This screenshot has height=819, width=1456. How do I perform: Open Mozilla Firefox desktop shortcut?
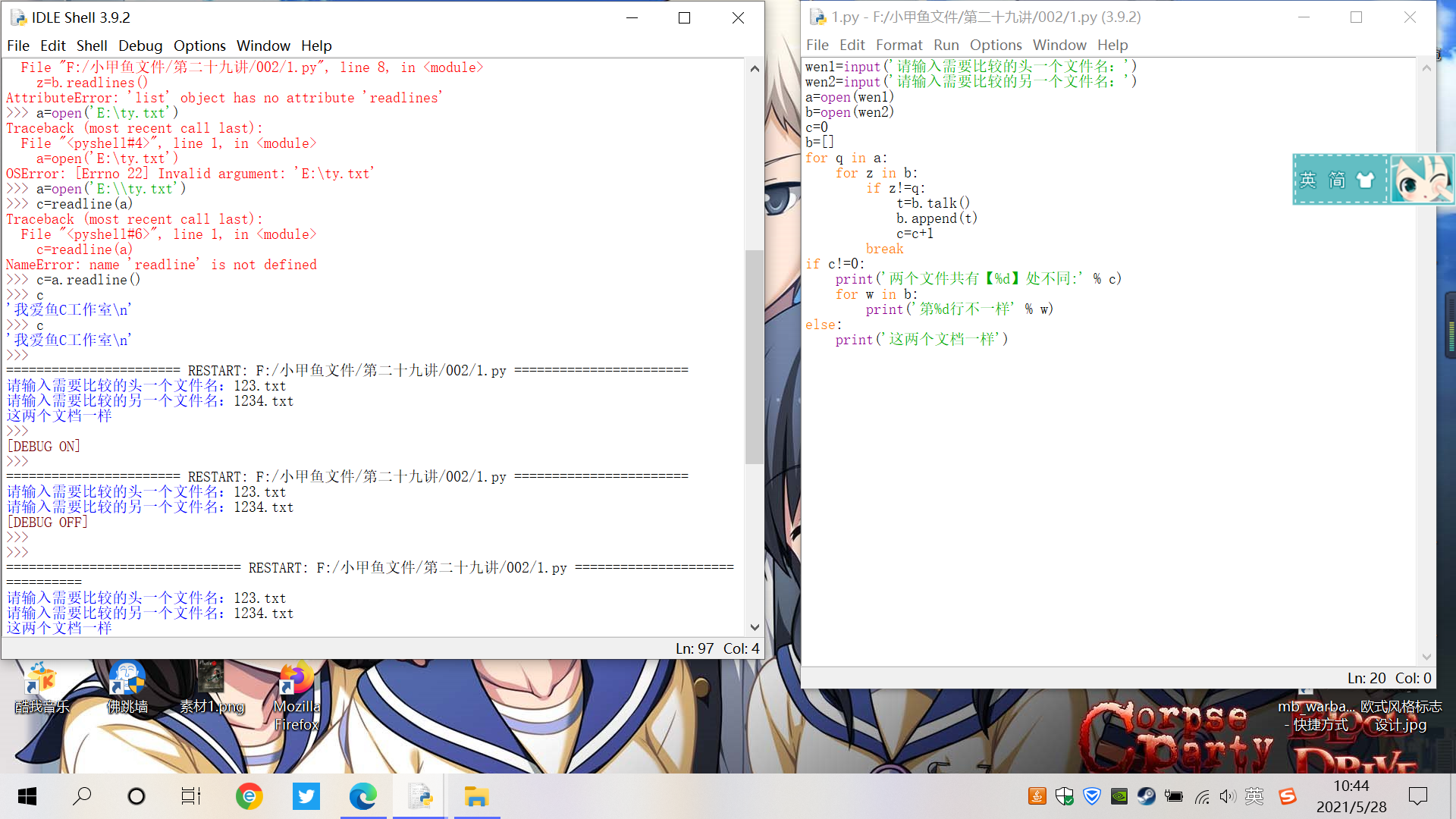[x=297, y=698]
